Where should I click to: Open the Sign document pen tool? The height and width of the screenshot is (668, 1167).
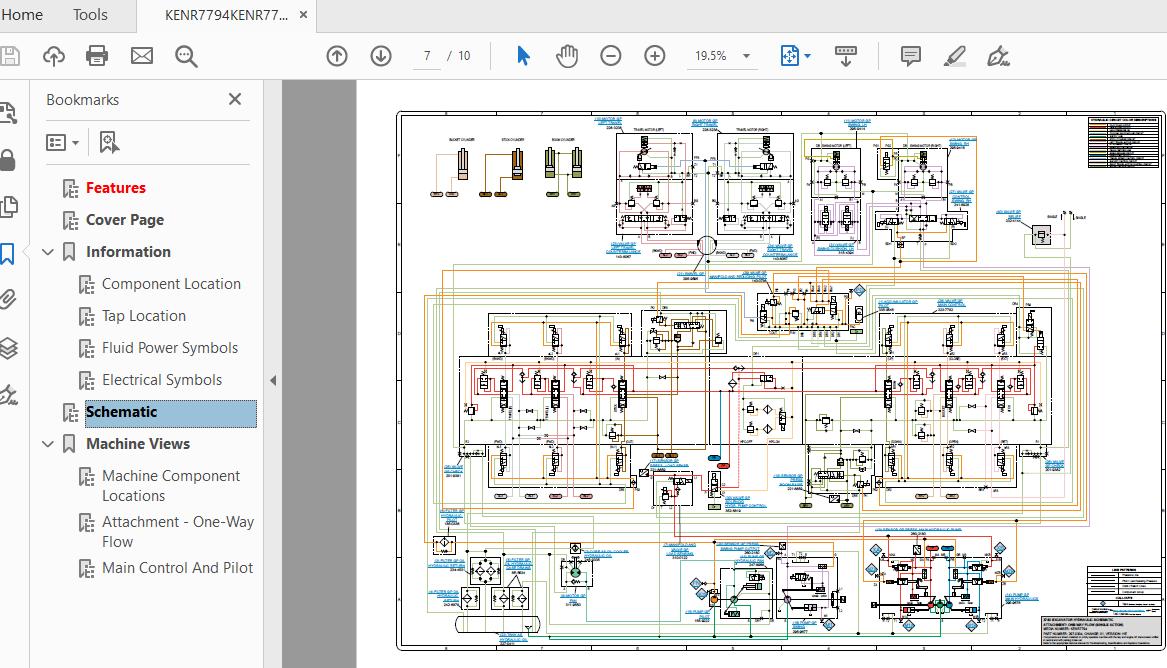click(x=997, y=56)
